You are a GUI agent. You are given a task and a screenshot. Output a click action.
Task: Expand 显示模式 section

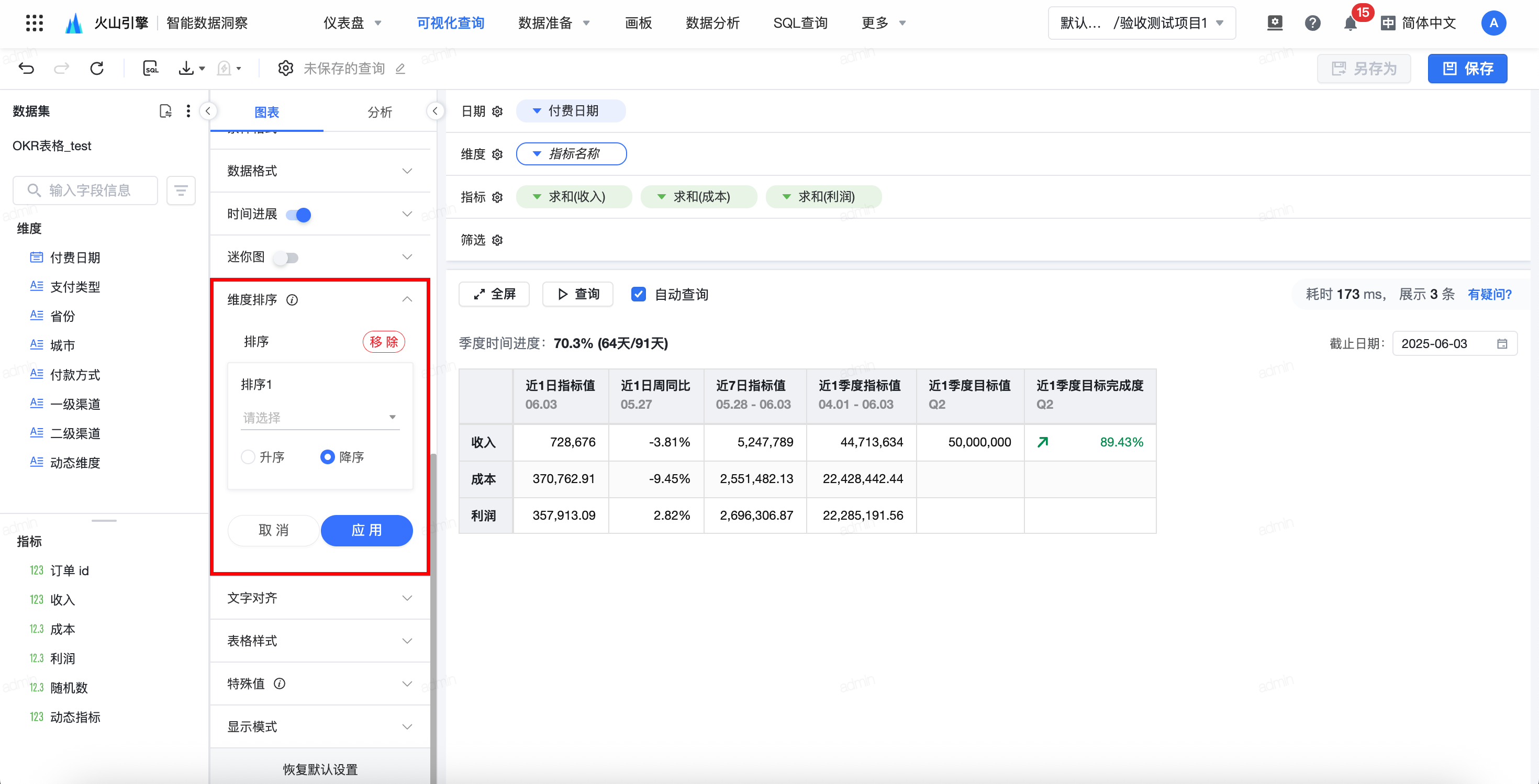tap(320, 726)
